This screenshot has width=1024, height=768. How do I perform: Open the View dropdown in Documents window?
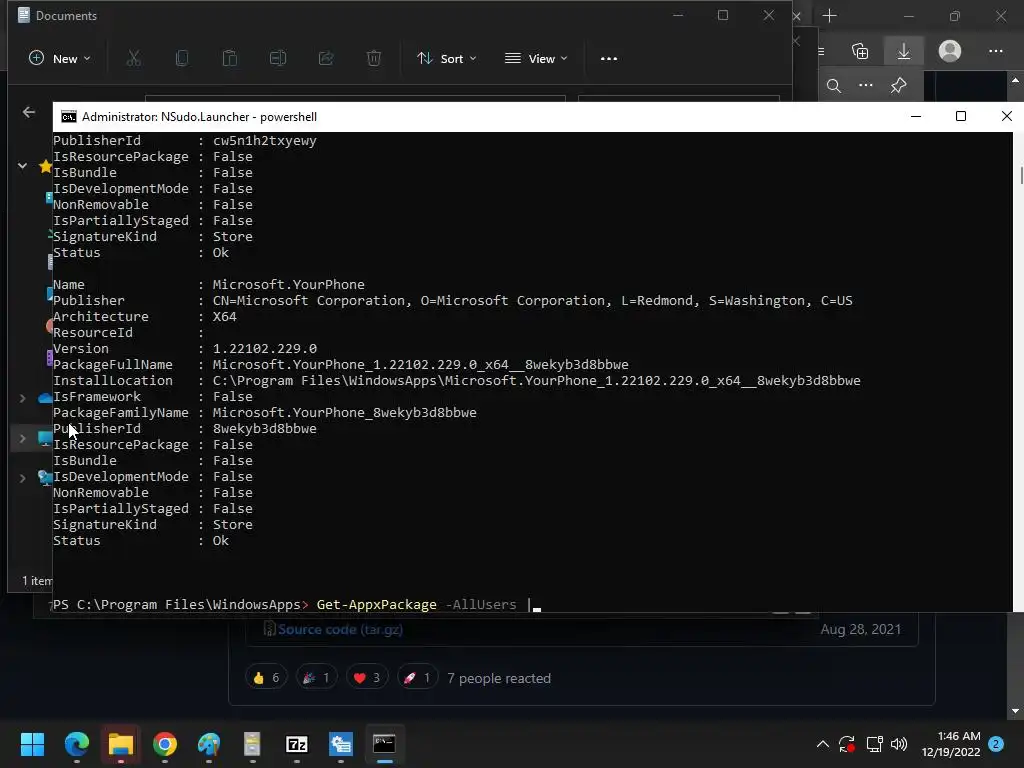click(x=536, y=58)
